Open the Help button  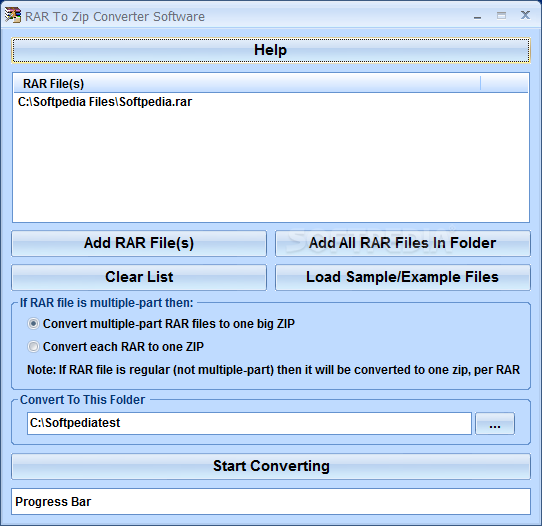coord(271,50)
